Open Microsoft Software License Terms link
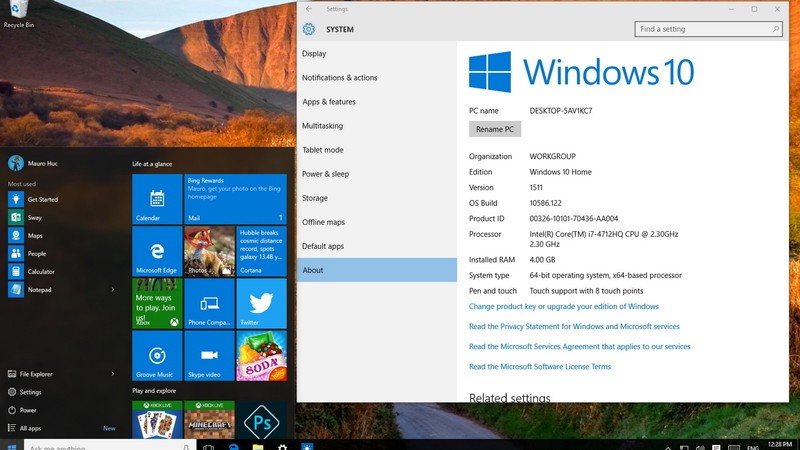This screenshot has width=800, height=450. pyautogui.click(x=540, y=366)
